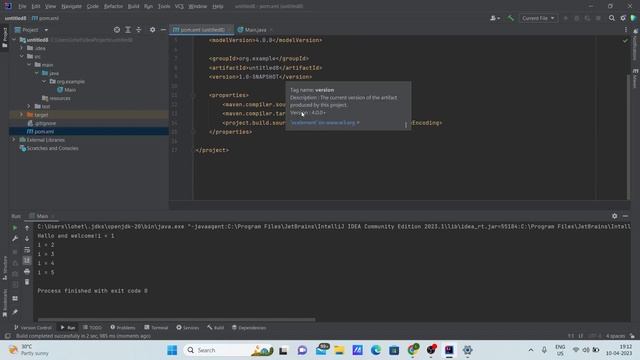Open editor tabs more-options menu
Viewport: 640px width, 360px height.
coord(626,30)
